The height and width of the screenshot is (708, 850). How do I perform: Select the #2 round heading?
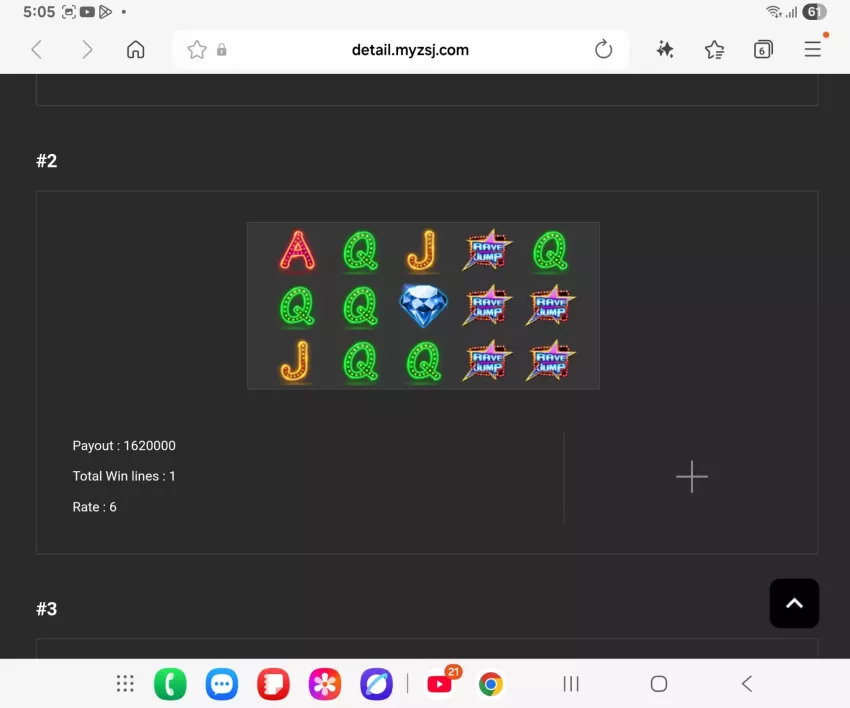(x=47, y=161)
